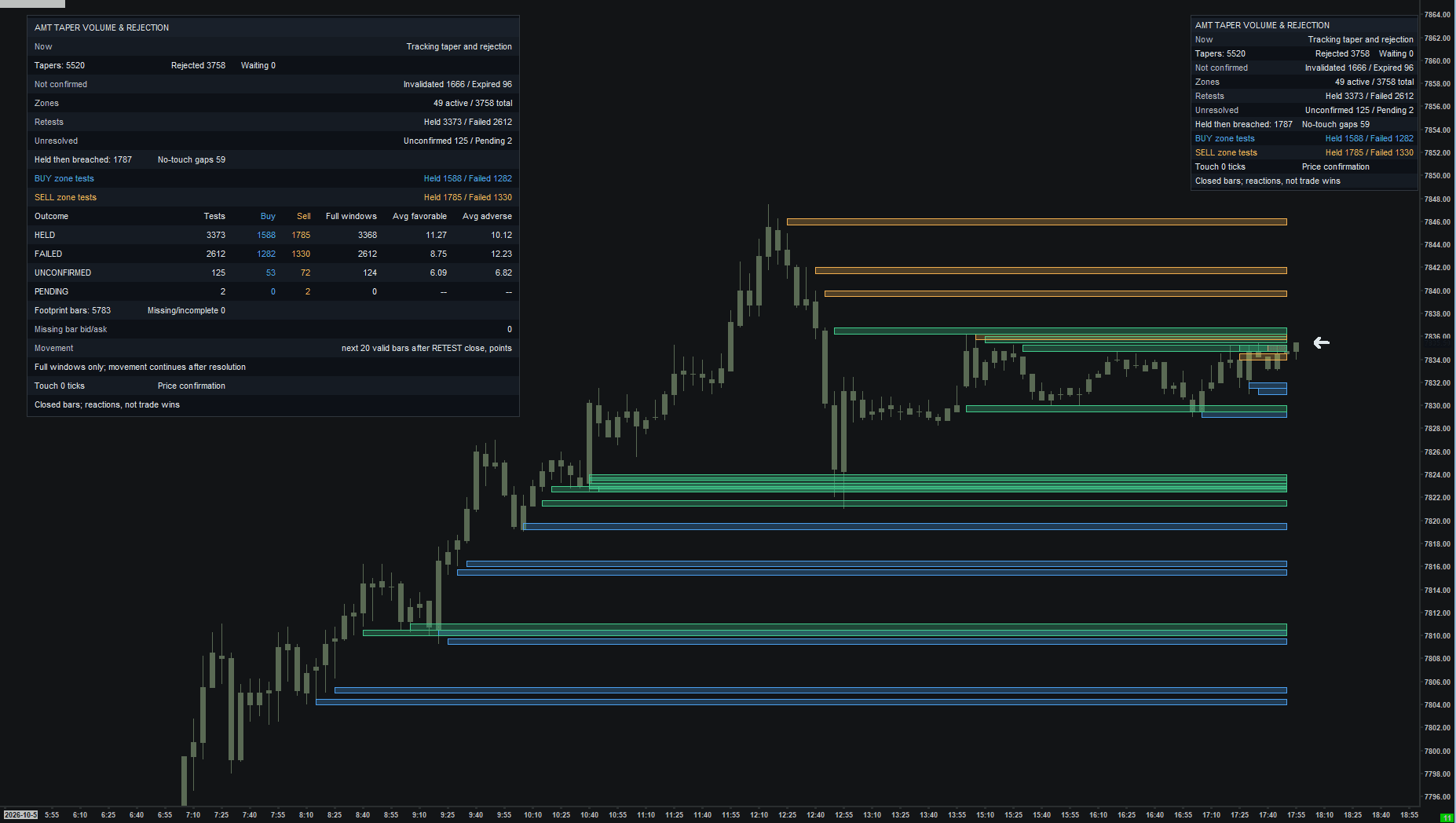Select 'Tapers: 5520' in the right panel
This screenshot has width=1456, height=823.
[x=1220, y=53]
